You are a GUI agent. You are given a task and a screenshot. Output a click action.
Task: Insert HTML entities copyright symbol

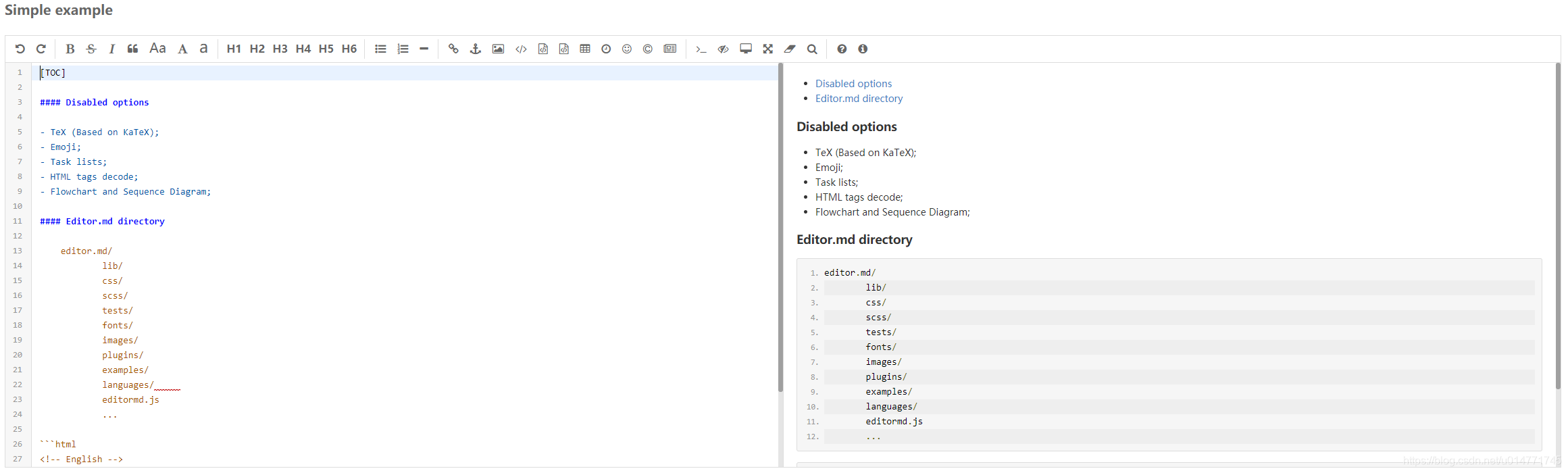[648, 49]
